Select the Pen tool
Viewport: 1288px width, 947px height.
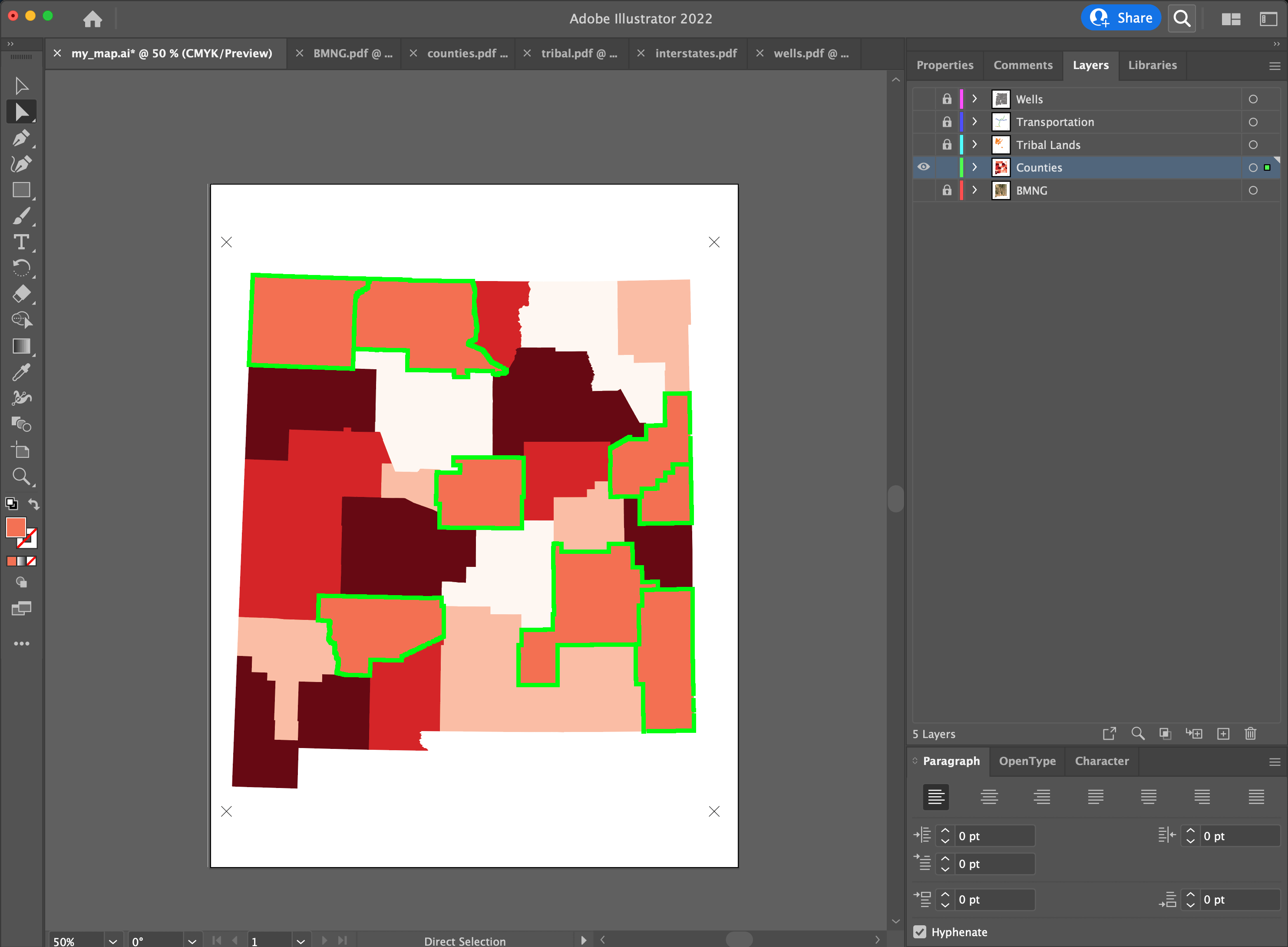pyautogui.click(x=21, y=138)
